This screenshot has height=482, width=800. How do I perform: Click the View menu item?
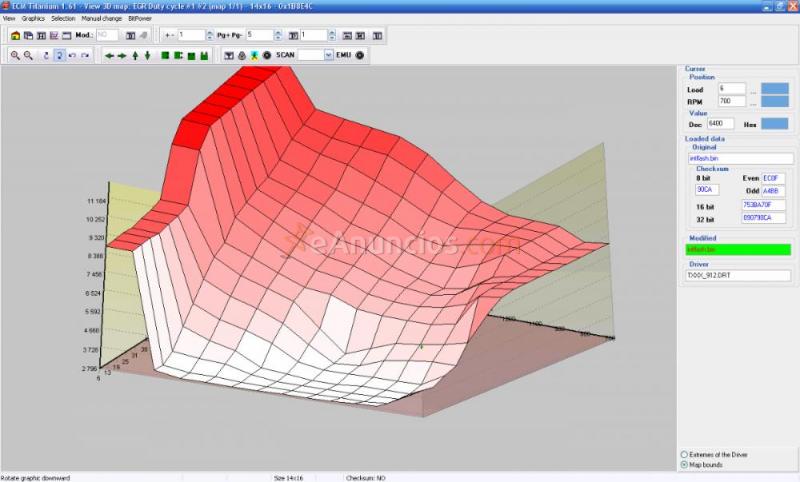click(9, 18)
